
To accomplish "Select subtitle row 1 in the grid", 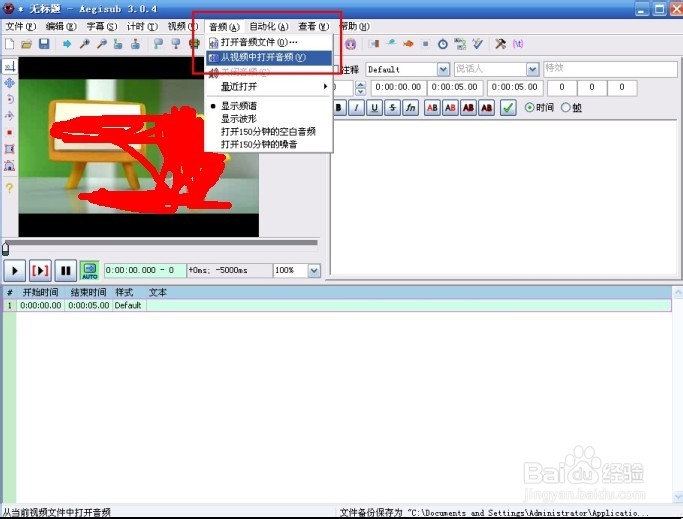I will pos(337,305).
